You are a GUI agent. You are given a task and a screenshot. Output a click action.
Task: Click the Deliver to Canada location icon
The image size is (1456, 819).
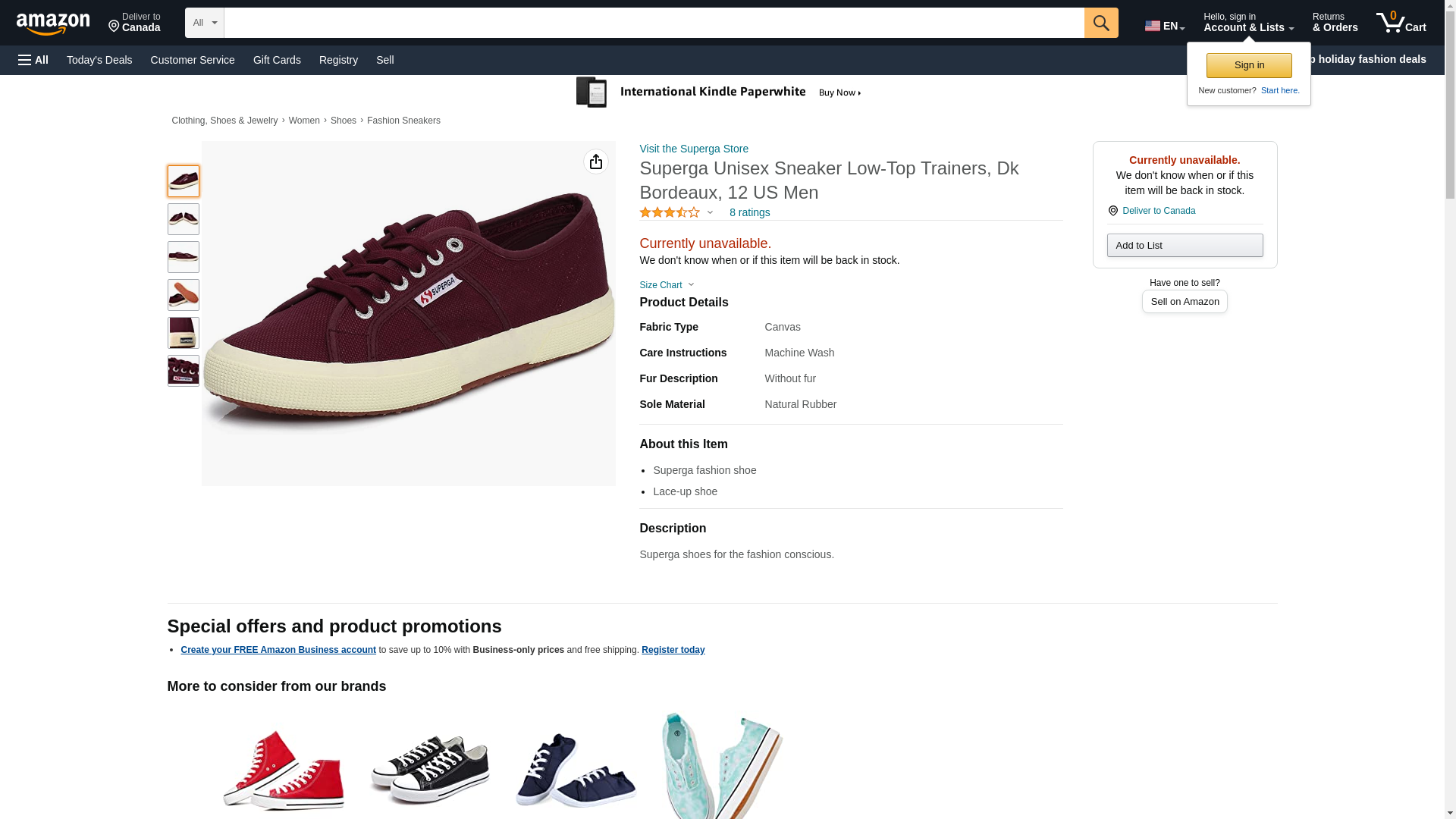(x=1112, y=211)
